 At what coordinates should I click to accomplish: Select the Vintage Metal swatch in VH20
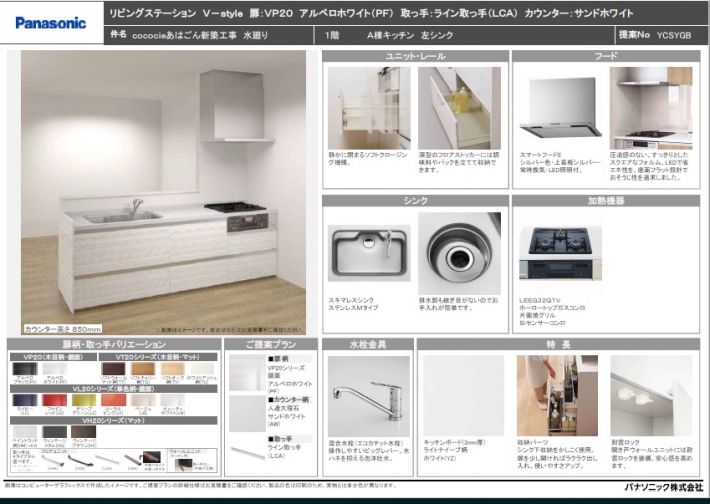54,432
